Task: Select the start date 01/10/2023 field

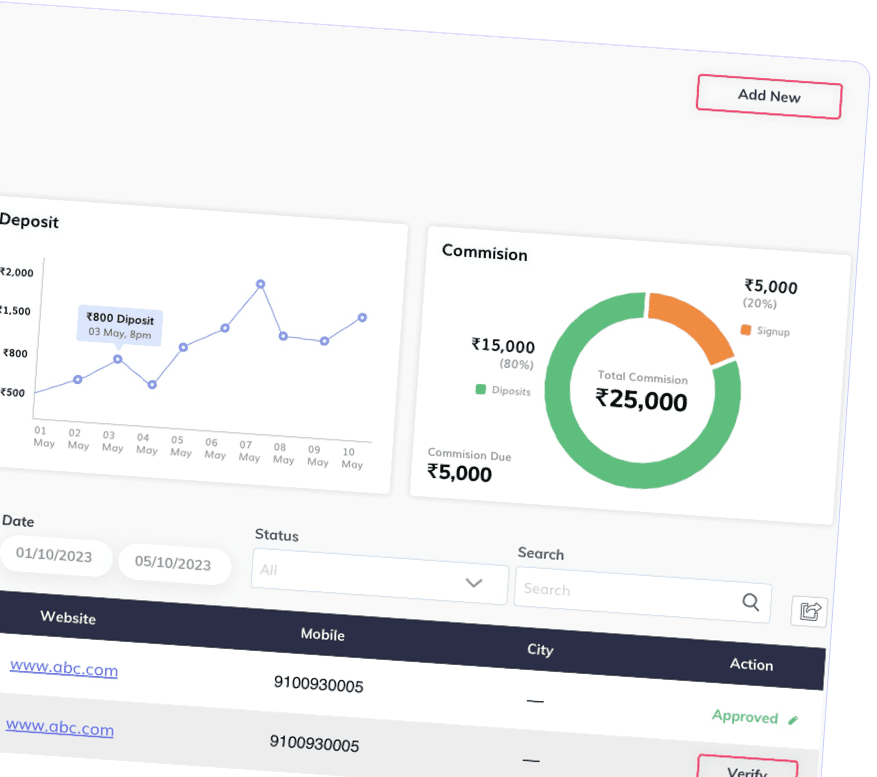Action: click(x=54, y=555)
